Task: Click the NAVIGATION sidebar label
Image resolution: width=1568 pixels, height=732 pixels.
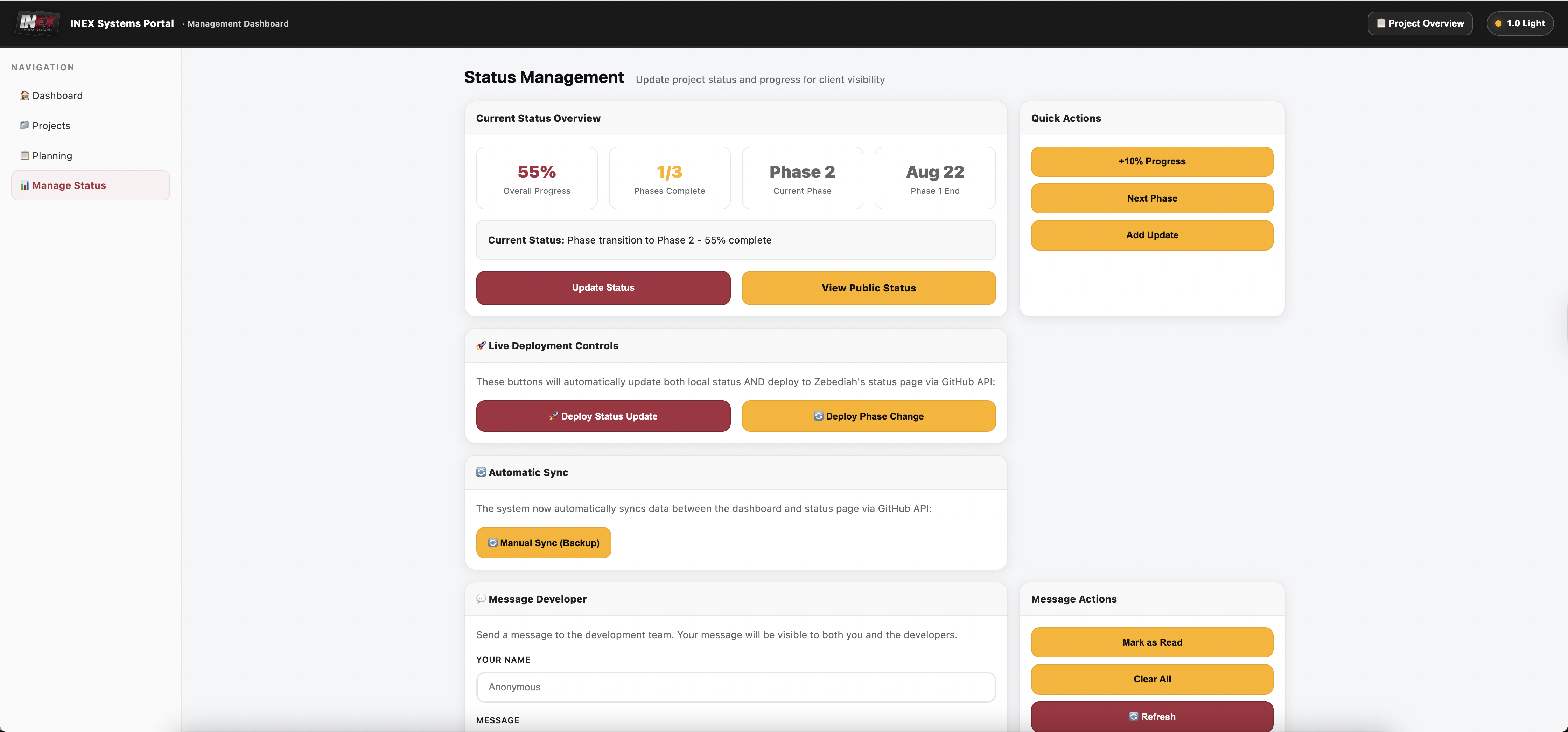Action: (x=43, y=68)
